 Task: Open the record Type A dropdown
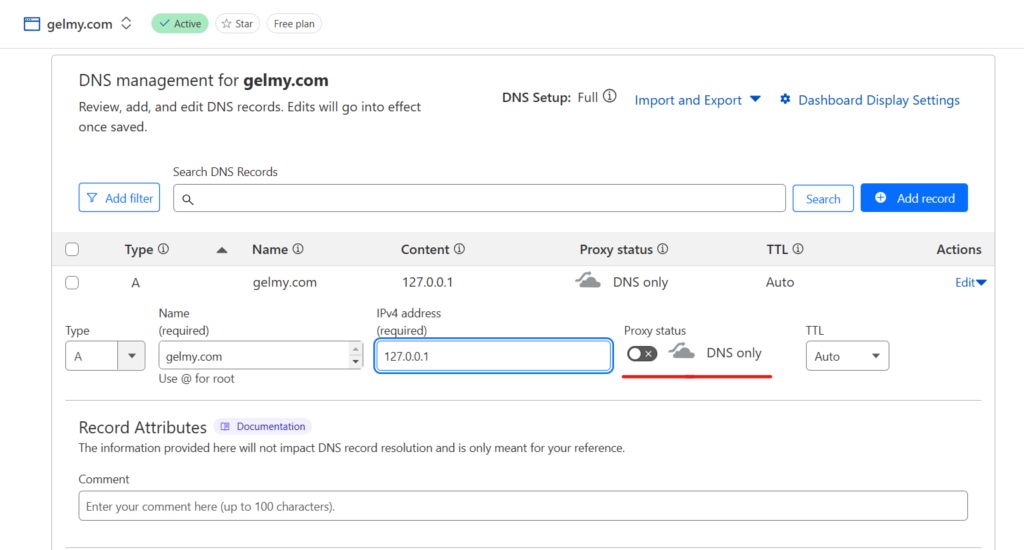click(x=105, y=356)
